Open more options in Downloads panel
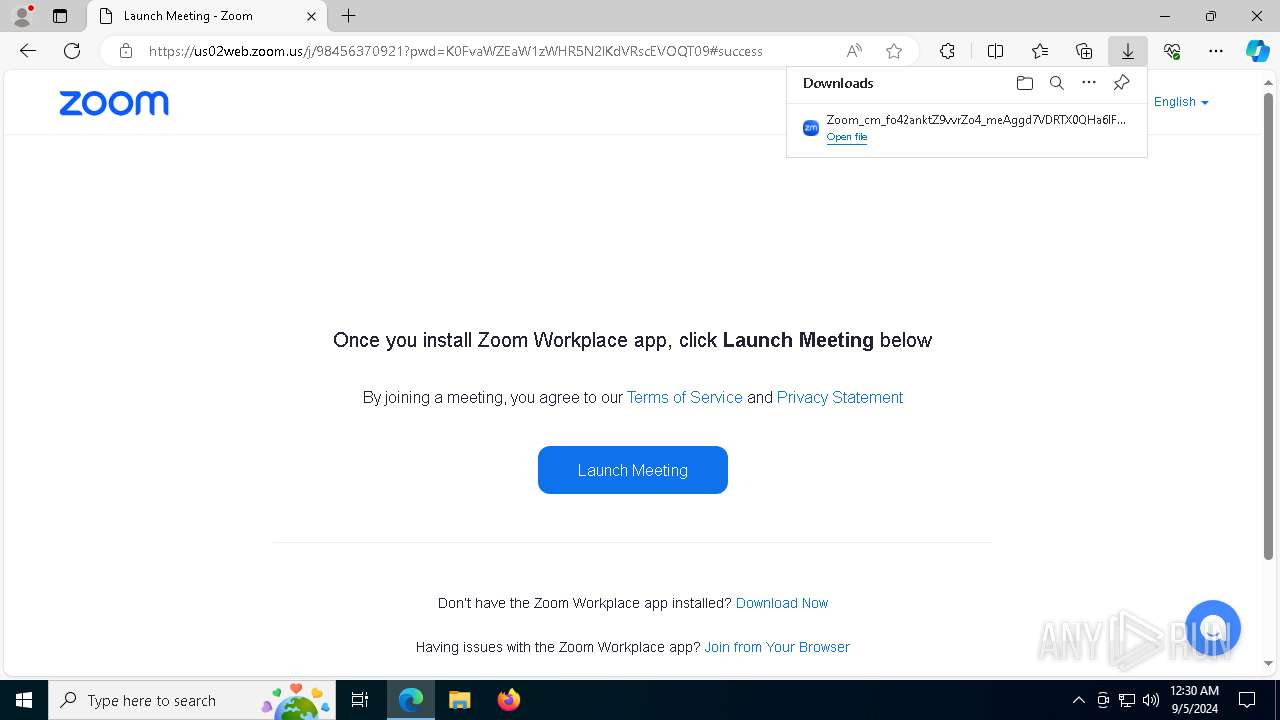The image size is (1280, 720). point(1089,83)
